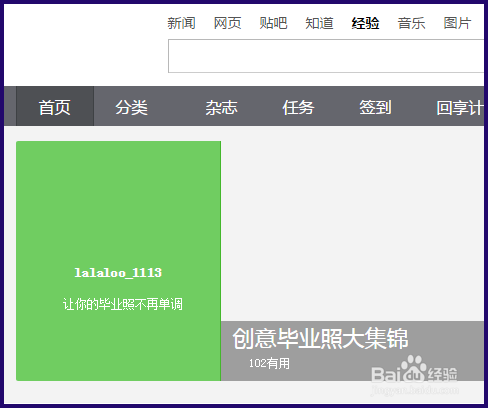Open the 图片 link

457,23
